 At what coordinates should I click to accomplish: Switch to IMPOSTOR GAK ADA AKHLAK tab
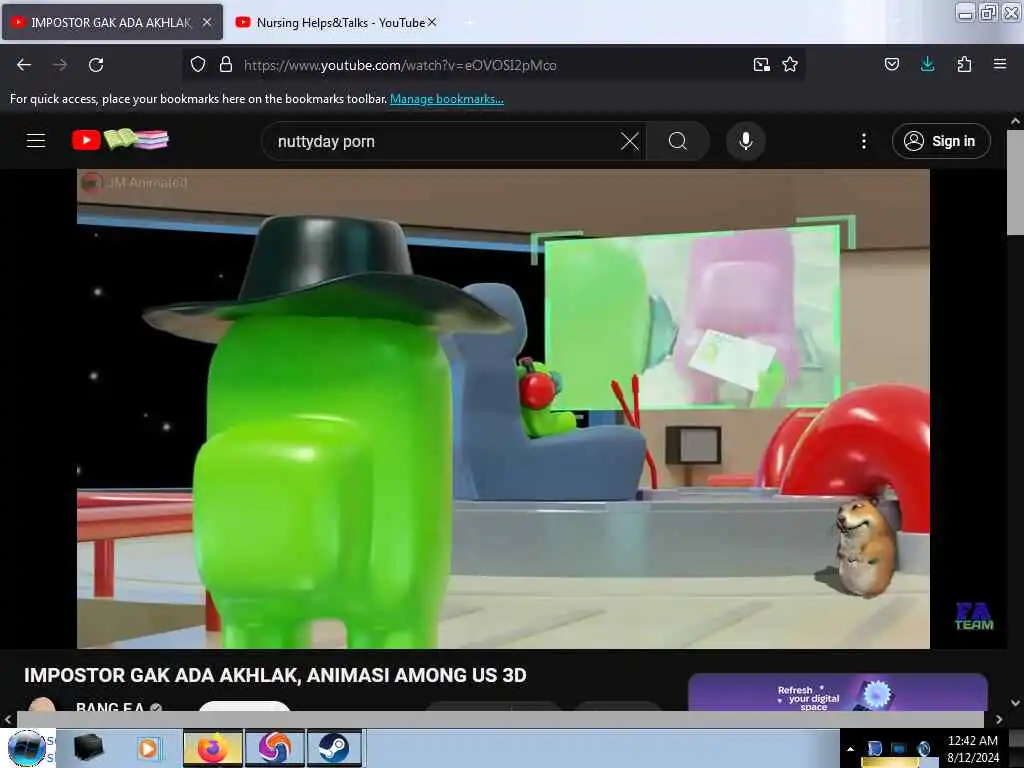coord(111,22)
